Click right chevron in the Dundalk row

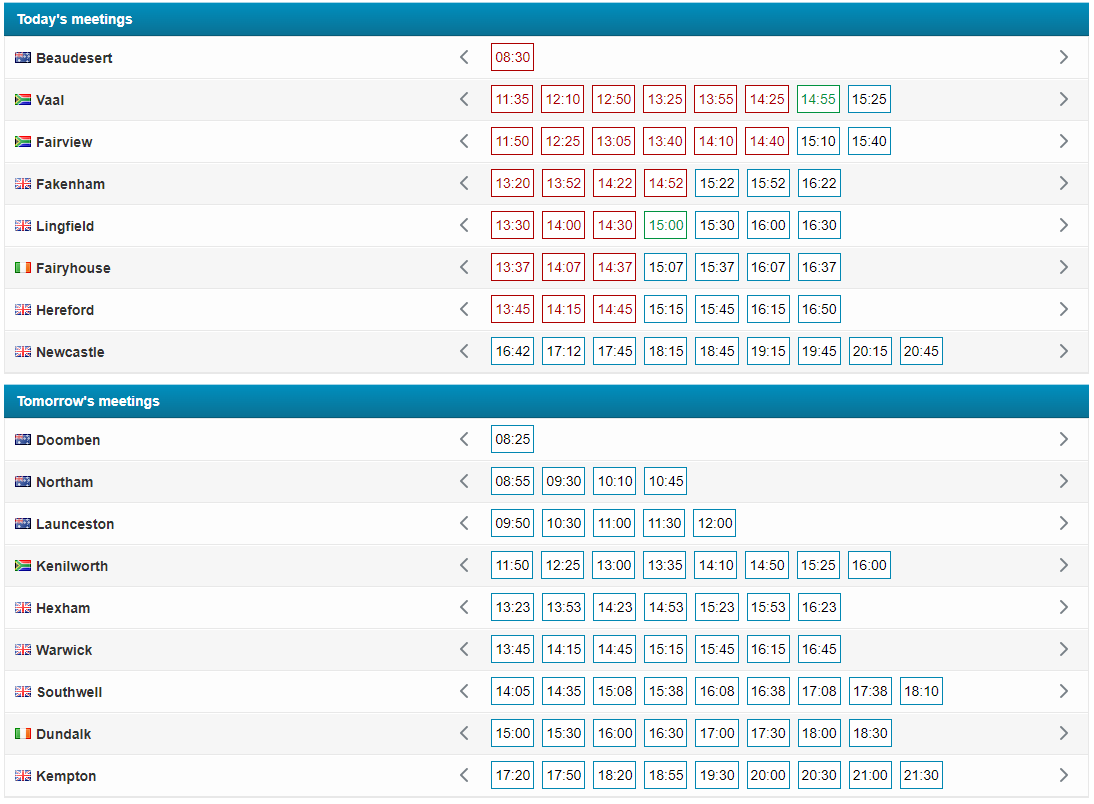click(1063, 733)
